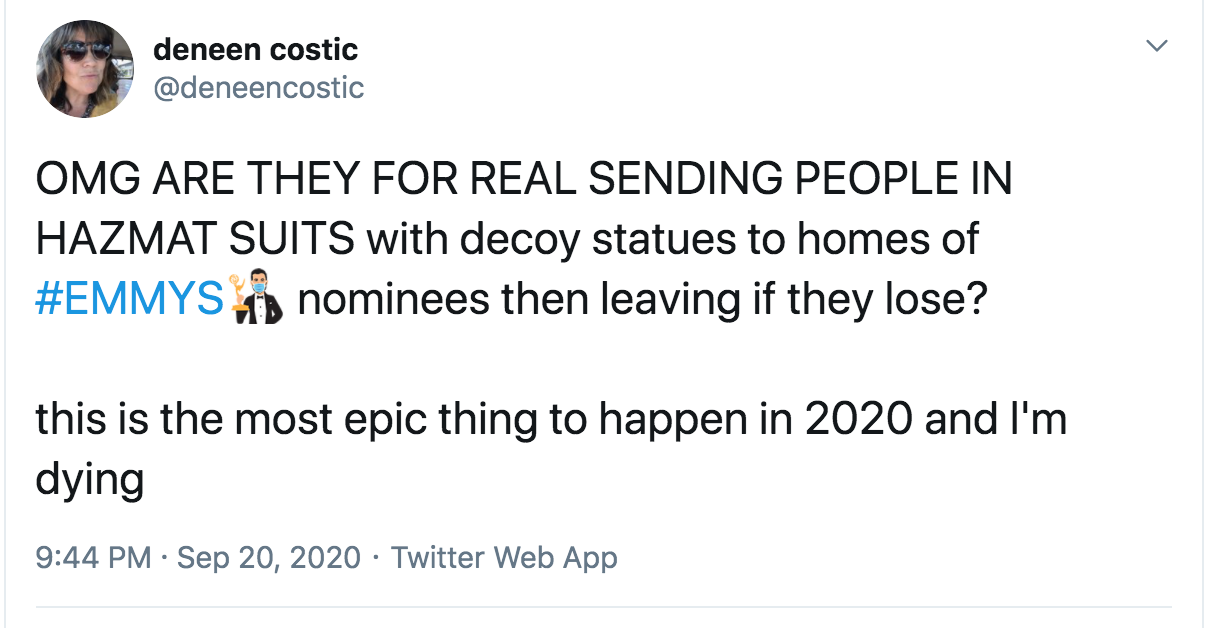
Task: Expand the tweet options chevron menu
Action: (x=1157, y=46)
